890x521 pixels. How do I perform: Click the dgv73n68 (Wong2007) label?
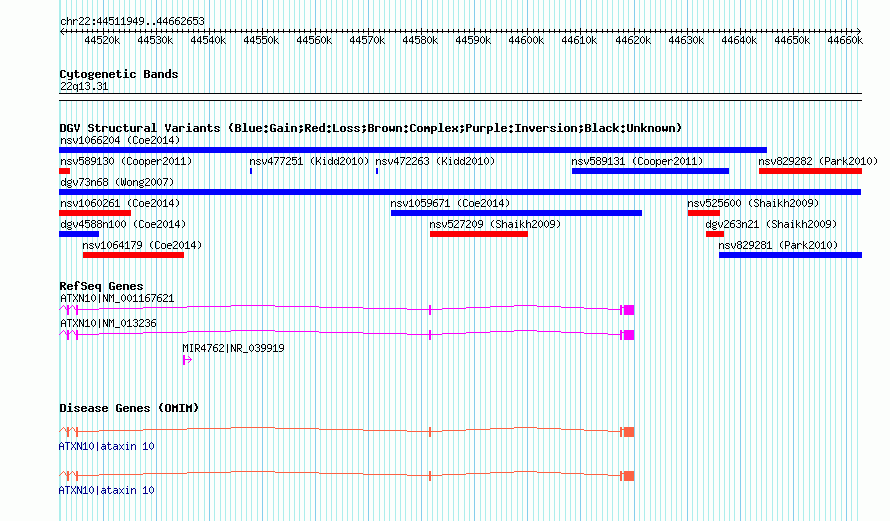[117, 182]
